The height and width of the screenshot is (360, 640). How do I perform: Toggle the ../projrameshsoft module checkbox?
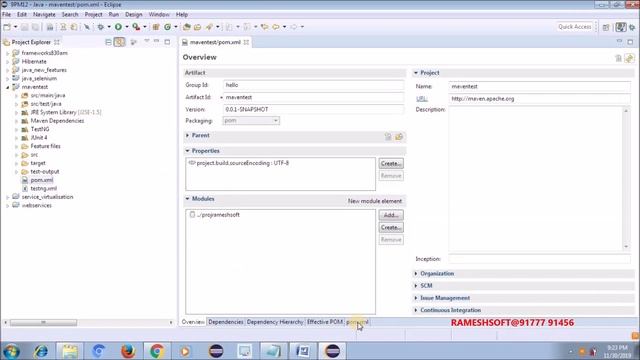point(192,214)
